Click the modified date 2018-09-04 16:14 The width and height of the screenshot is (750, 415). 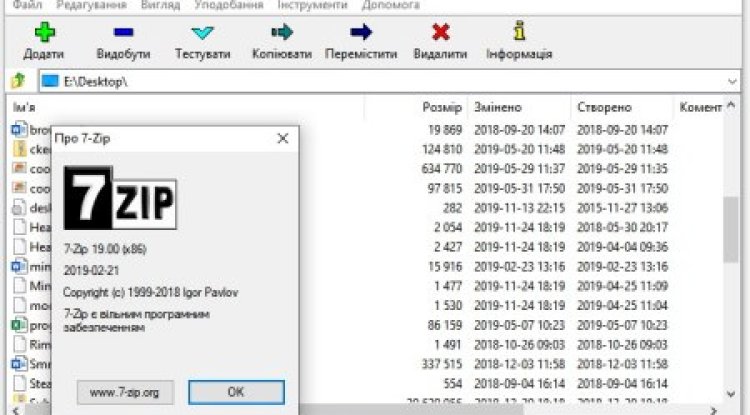point(519,383)
